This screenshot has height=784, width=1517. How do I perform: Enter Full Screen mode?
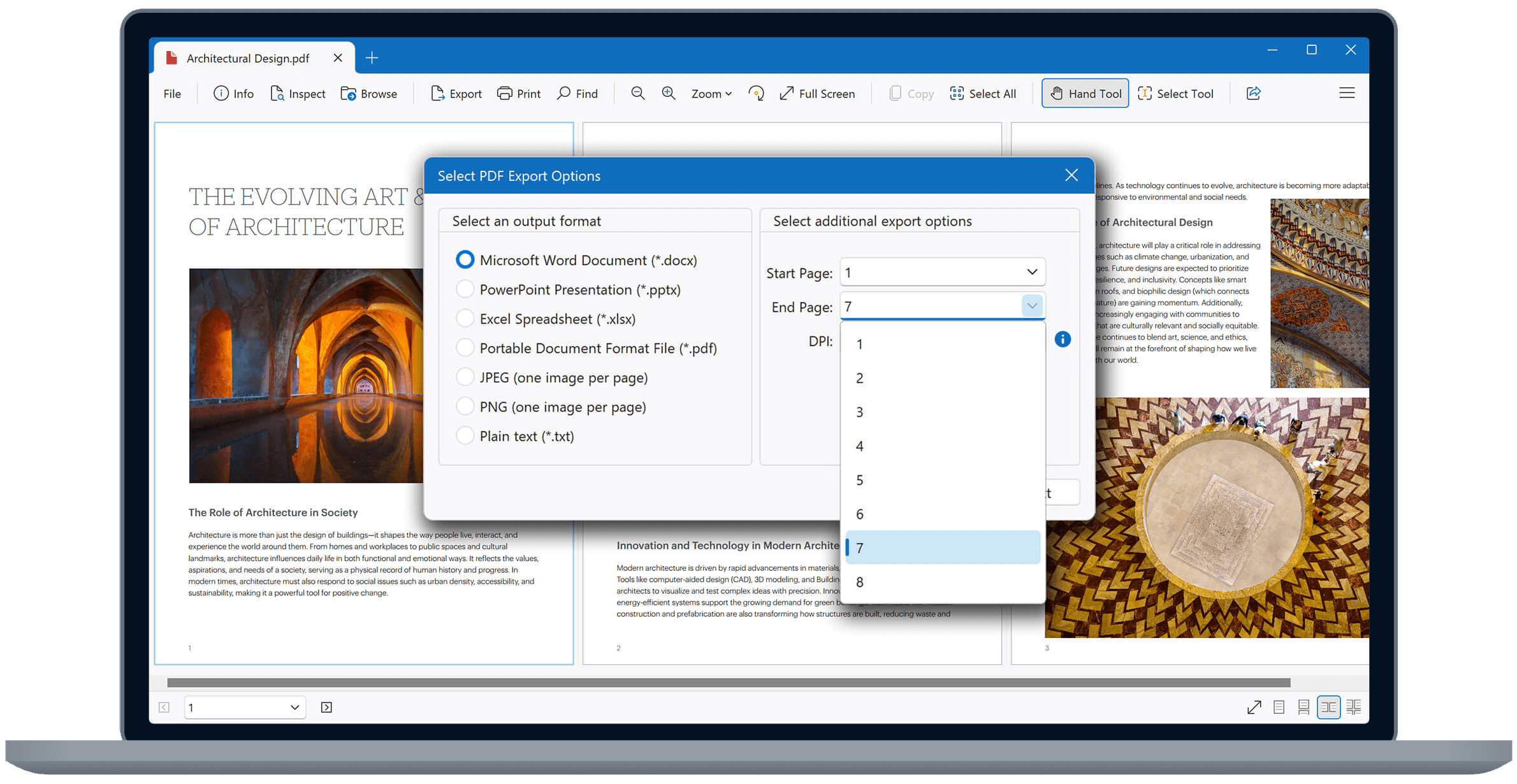817,93
